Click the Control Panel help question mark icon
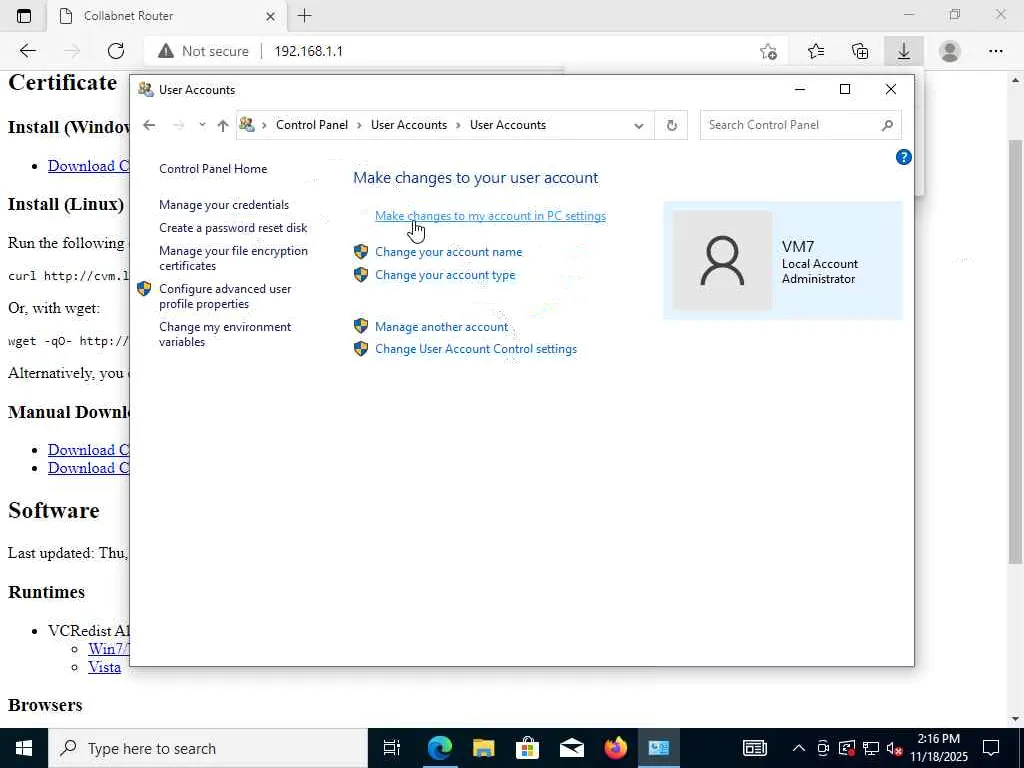The image size is (1024, 768). 903,157
